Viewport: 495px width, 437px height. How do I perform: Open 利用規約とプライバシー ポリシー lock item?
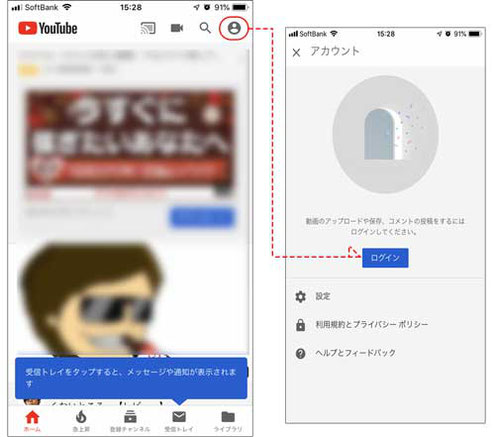[x=385, y=324]
